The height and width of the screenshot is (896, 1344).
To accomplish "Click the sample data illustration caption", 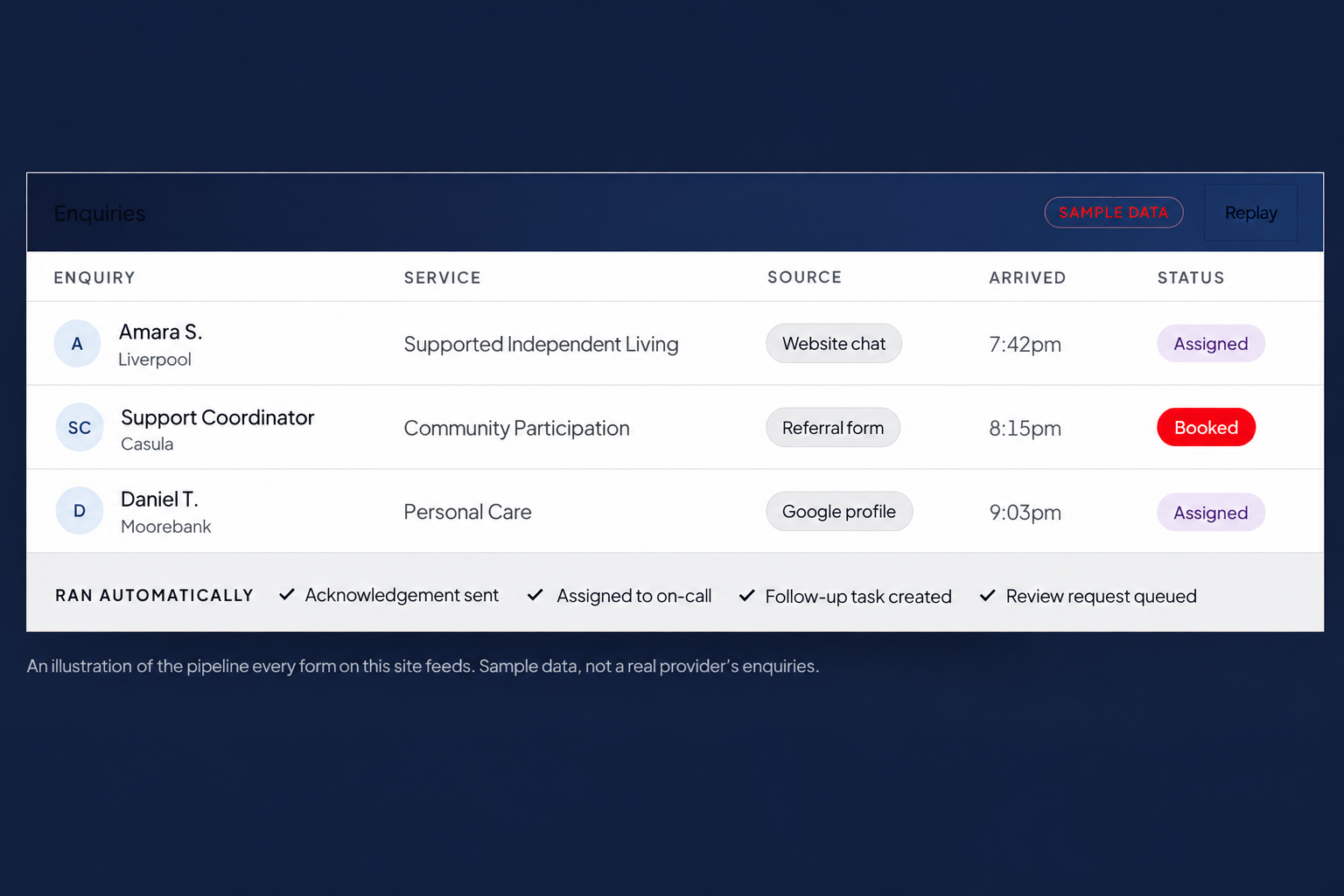I will pyautogui.click(x=423, y=666).
